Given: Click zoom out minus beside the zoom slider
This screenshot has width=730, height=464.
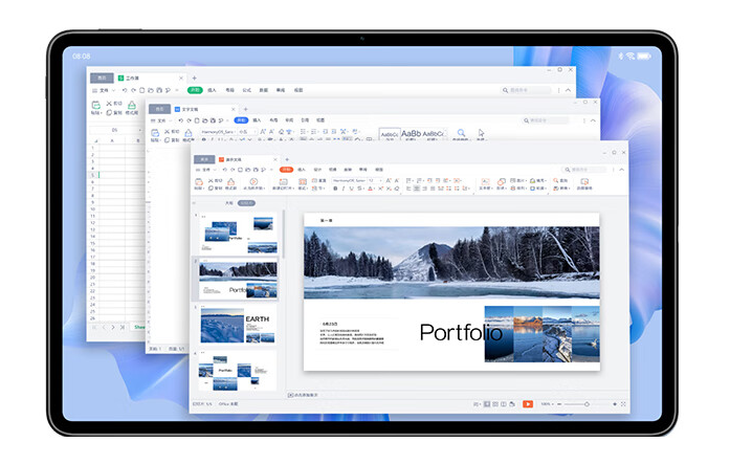Looking at the screenshot, I should [x=560, y=404].
